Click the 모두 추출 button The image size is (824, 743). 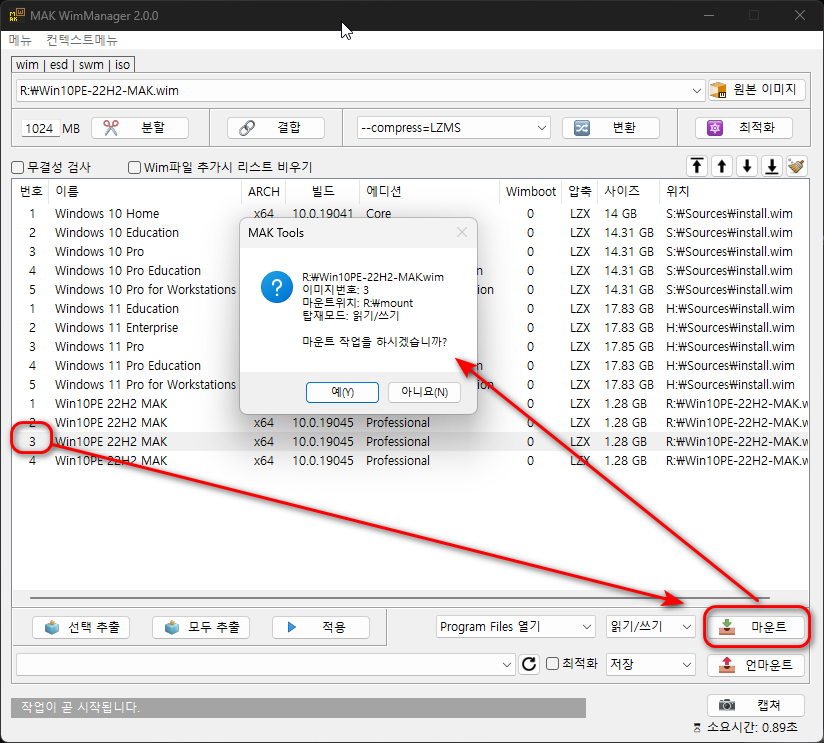[201, 627]
